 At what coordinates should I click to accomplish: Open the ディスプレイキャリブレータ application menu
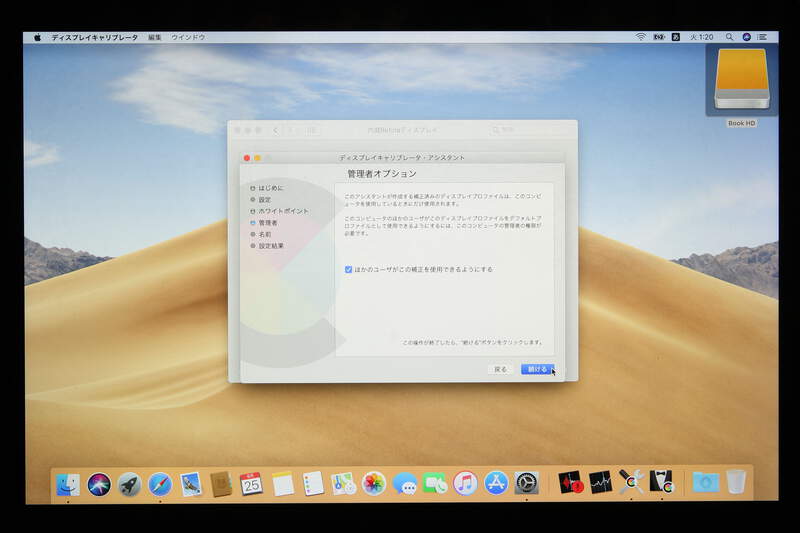pyautogui.click(x=95, y=37)
